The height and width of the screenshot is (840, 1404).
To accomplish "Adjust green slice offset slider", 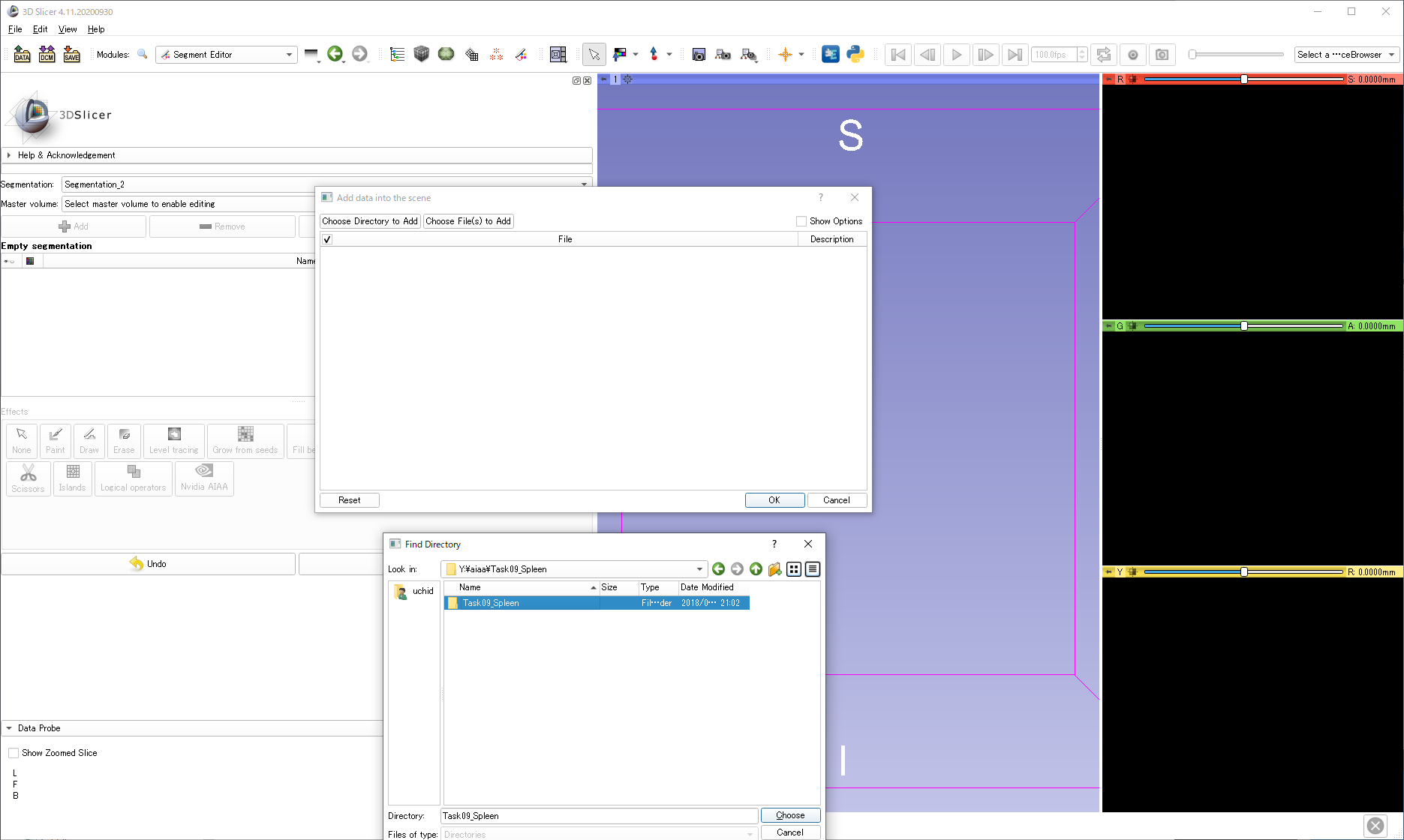I will pyautogui.click(x=1243, y=325).
